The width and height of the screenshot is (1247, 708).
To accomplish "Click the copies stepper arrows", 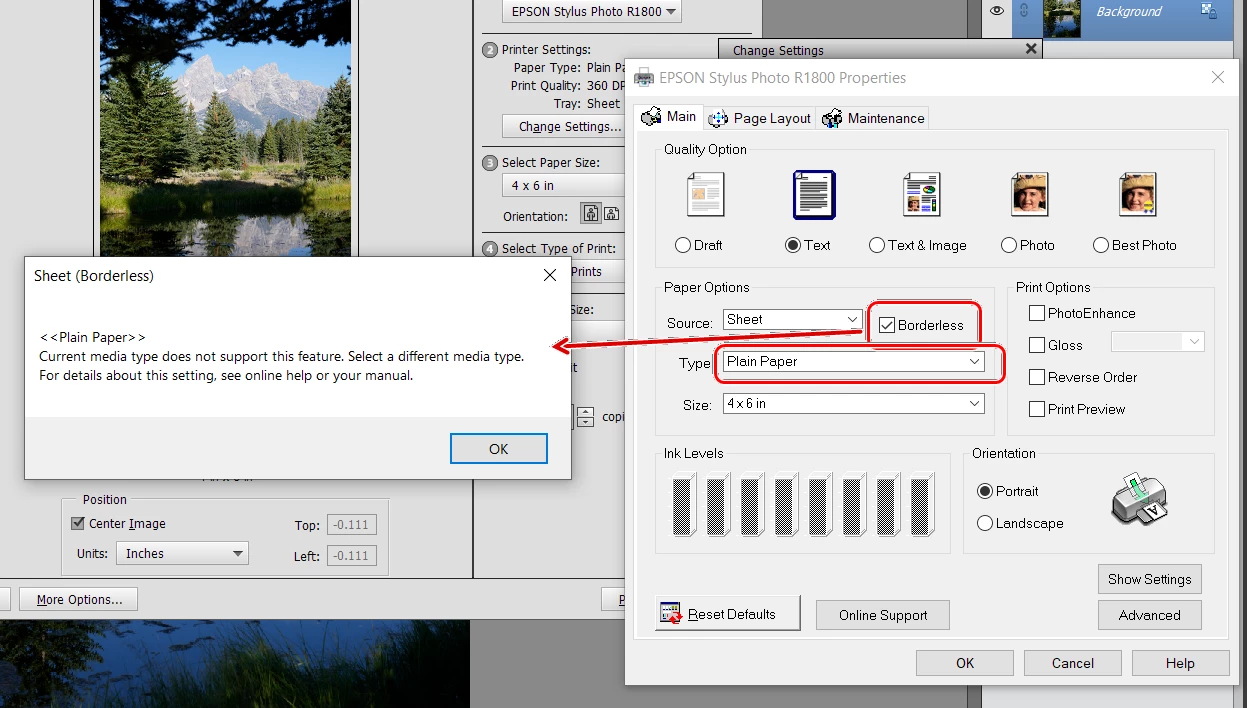I will (586, 416).
